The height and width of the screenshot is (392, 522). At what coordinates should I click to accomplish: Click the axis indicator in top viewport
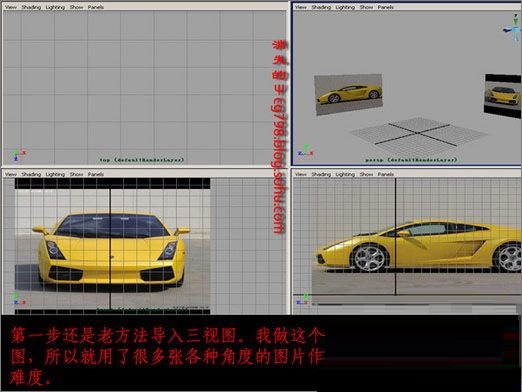[18, 155]
